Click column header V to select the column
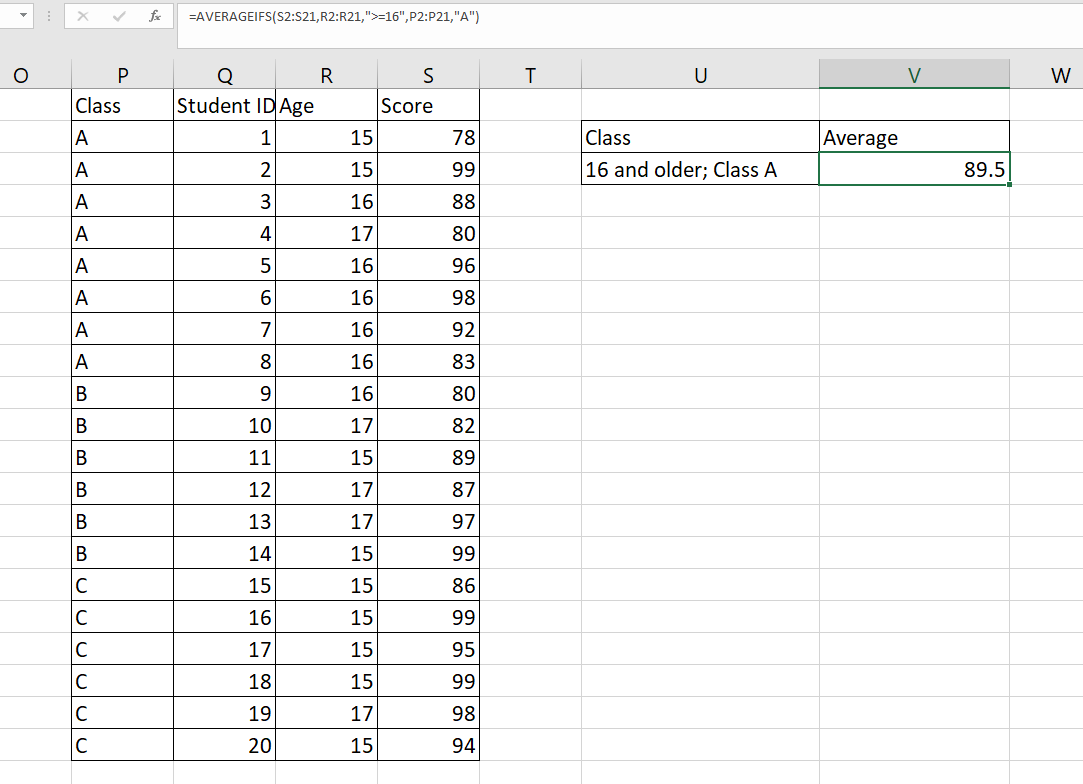The image size is (1083, 784). 914,75
